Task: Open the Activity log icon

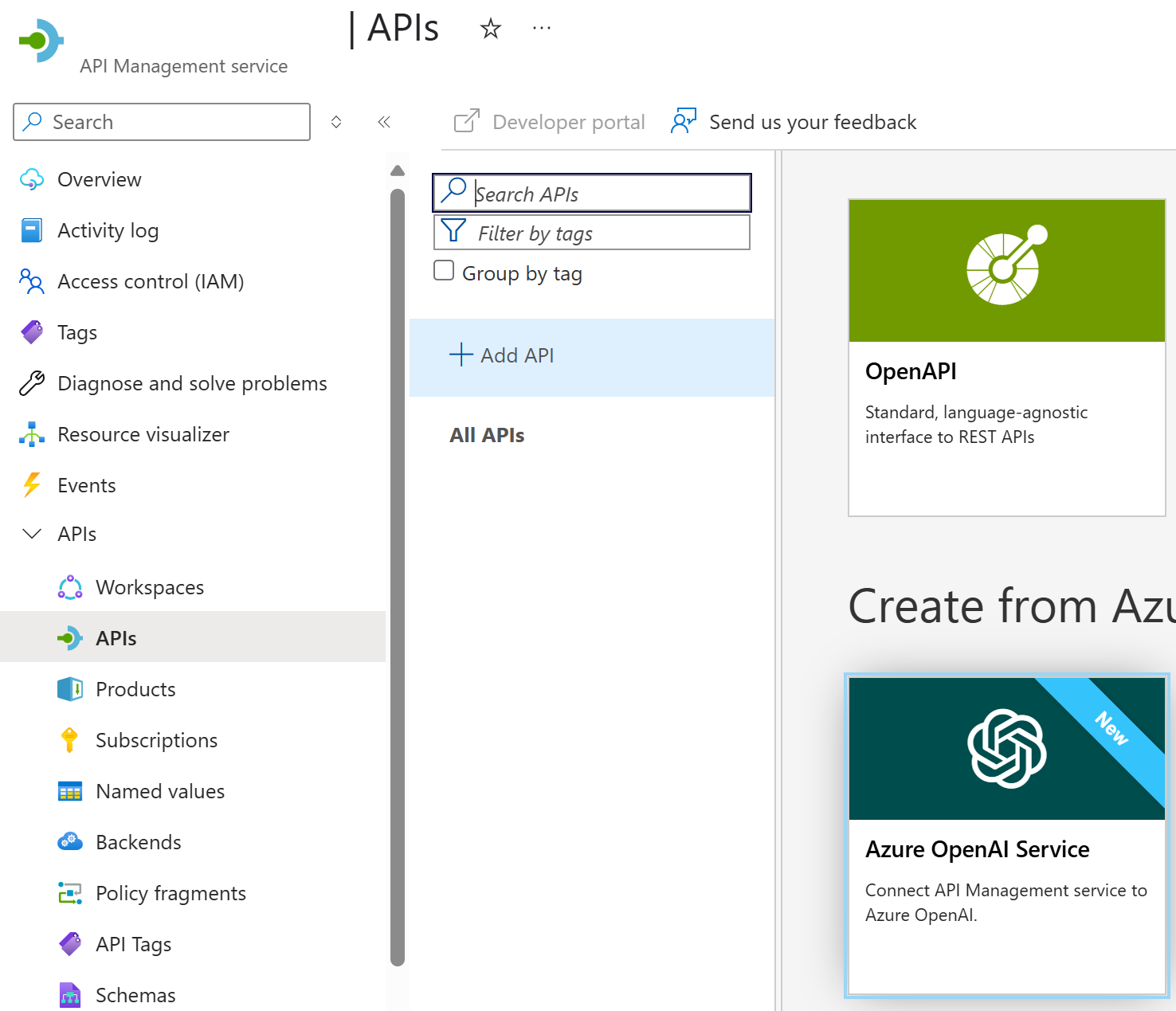Action: click(x=32, y=230)
